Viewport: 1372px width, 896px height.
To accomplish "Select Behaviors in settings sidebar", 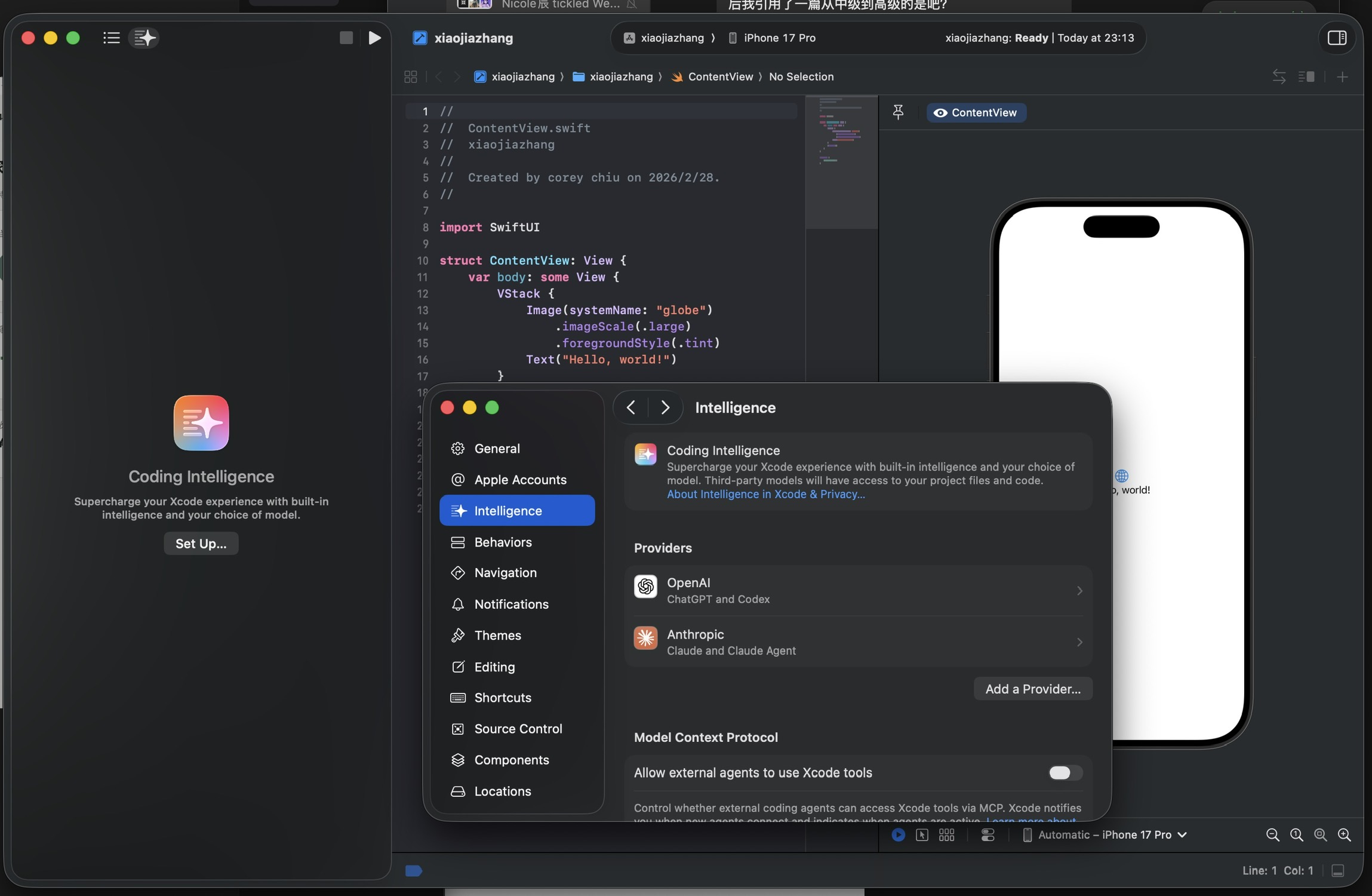I will [503, 542].
